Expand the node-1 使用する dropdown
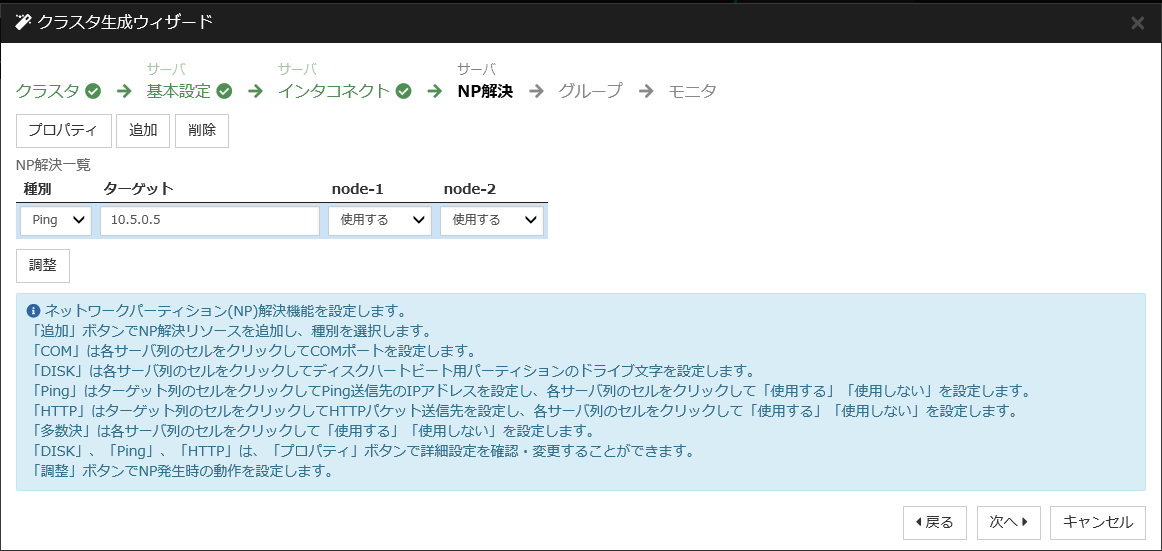The height and width of the screenshot is (551, 1162). [x=379, y=220]
